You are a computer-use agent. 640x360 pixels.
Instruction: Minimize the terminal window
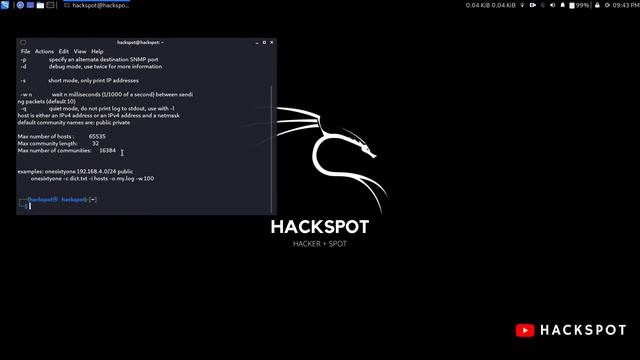257,42
